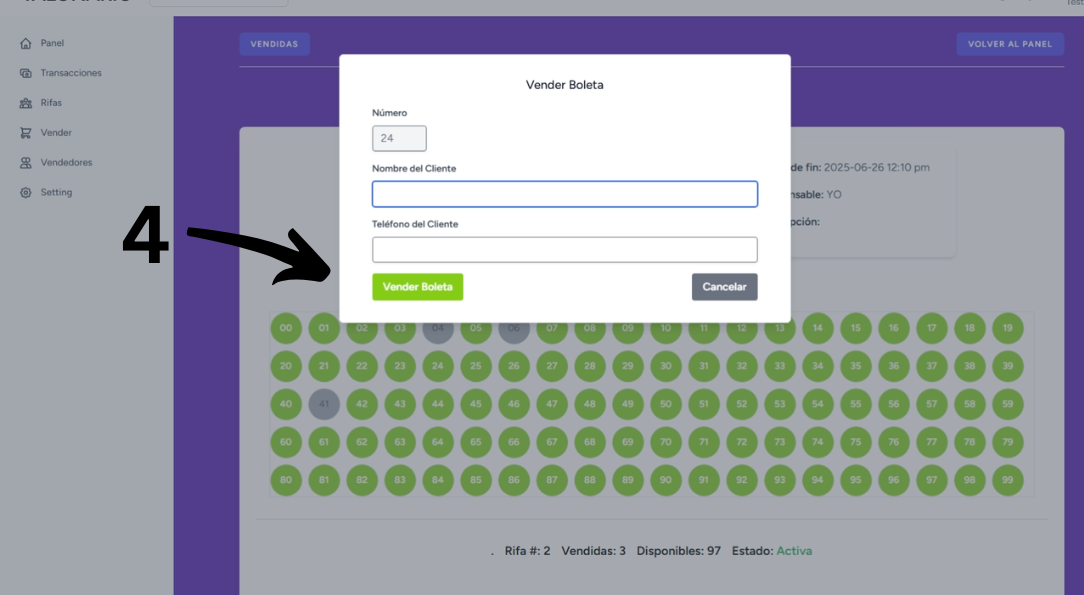The image size is (1084, 595).
Task: Click VOLVER AL PANEL
Action: point(1010,43)
